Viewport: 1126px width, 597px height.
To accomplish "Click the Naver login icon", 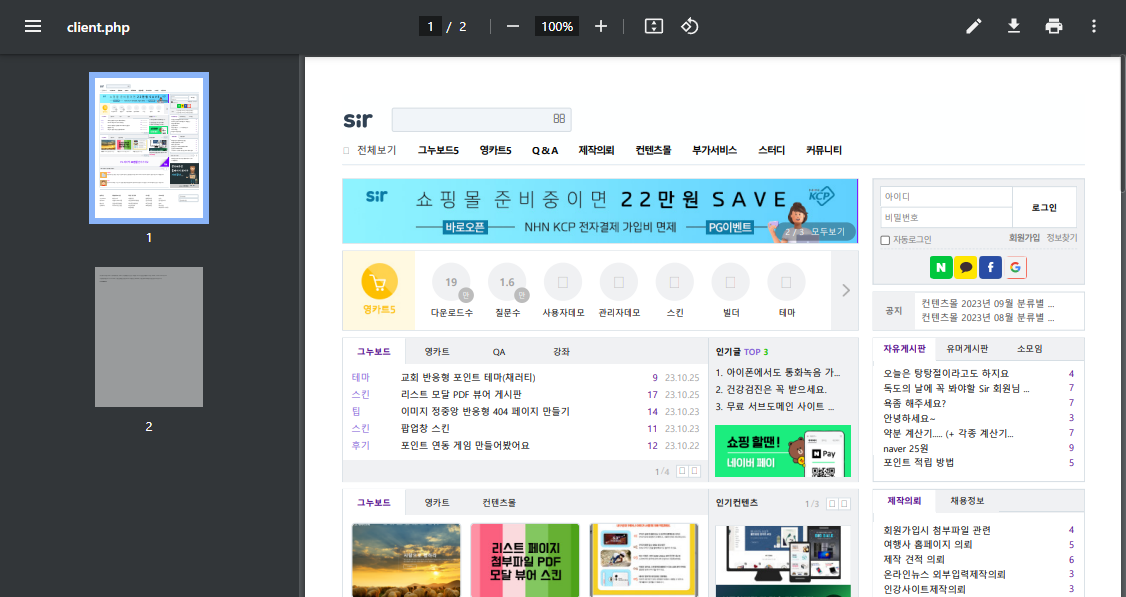I will pyautogui.click(x=941, y=267).
